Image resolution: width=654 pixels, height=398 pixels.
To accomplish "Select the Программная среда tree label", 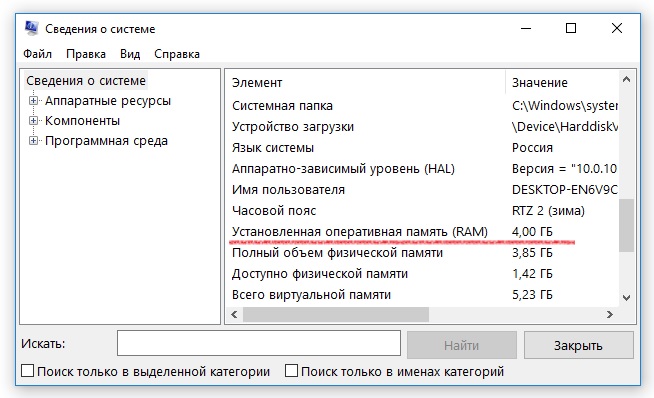I will tap(106, 141).
